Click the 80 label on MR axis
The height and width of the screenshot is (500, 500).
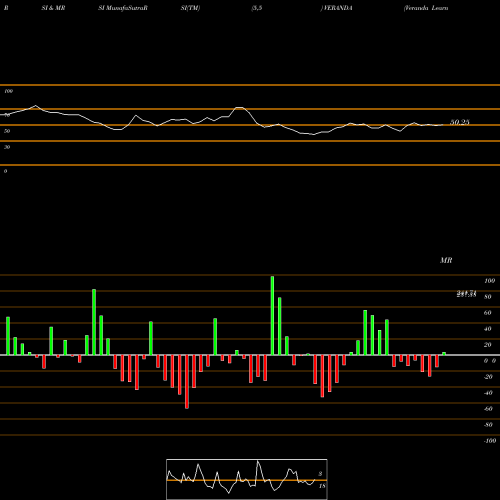click(487, 297)
